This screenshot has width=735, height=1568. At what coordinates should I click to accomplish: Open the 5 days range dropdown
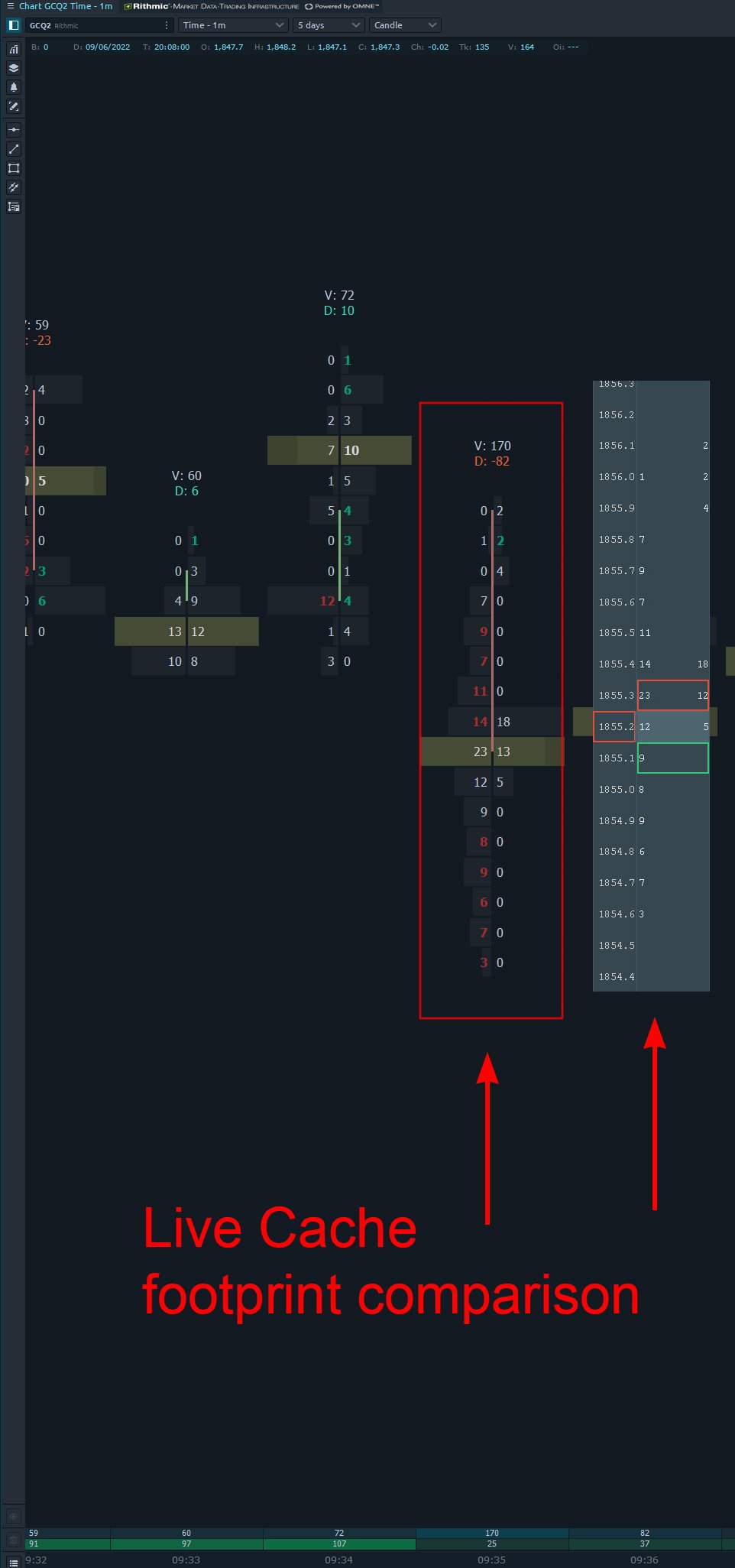pos(329,25)
